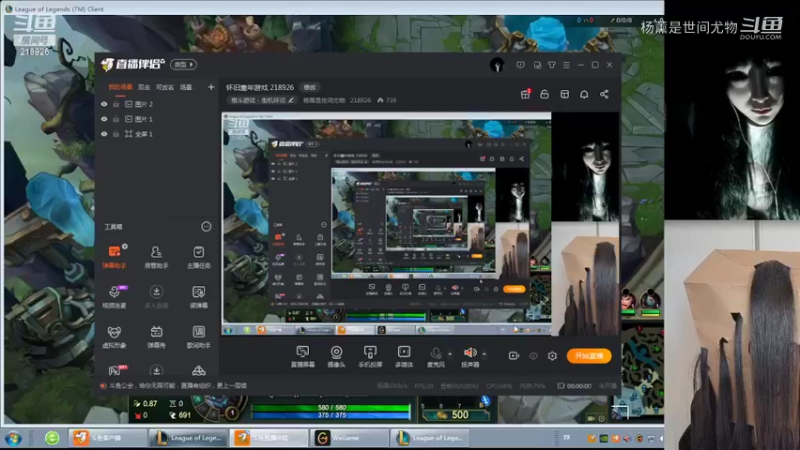The image size is (800, 450).
Task: Hide the 全屏 1 source via eye icon
Action: pyautogui.click(x=104, y=134)
